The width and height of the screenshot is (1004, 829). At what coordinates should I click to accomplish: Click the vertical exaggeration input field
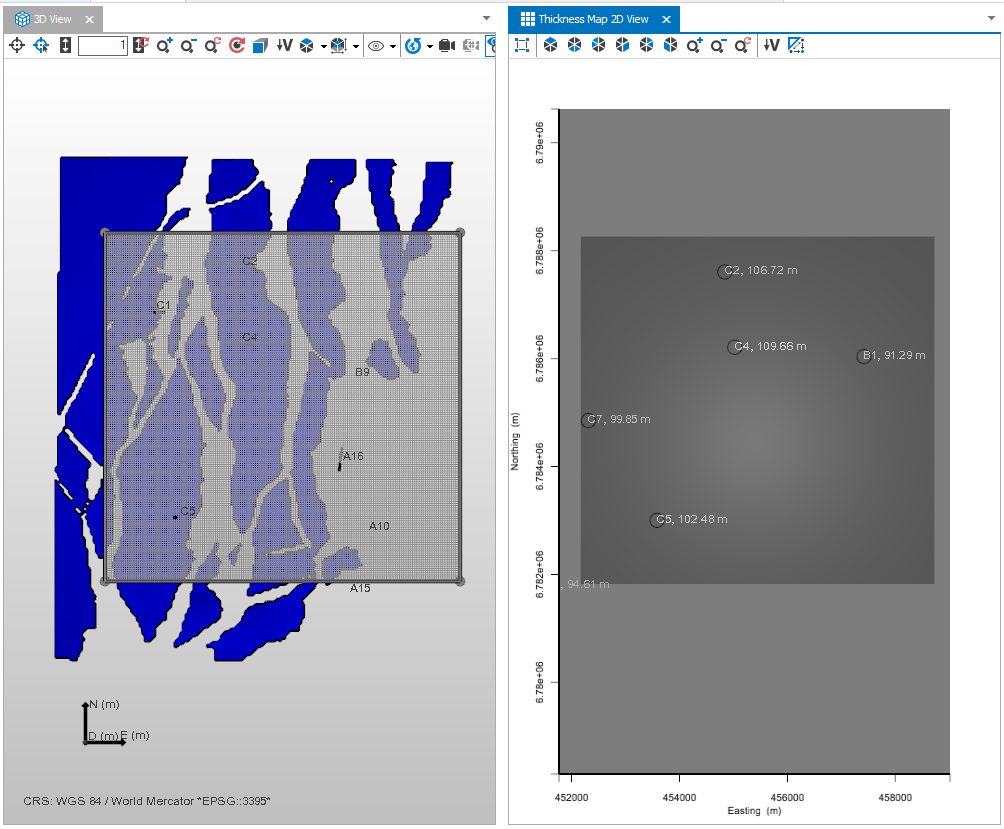(102, 45)
